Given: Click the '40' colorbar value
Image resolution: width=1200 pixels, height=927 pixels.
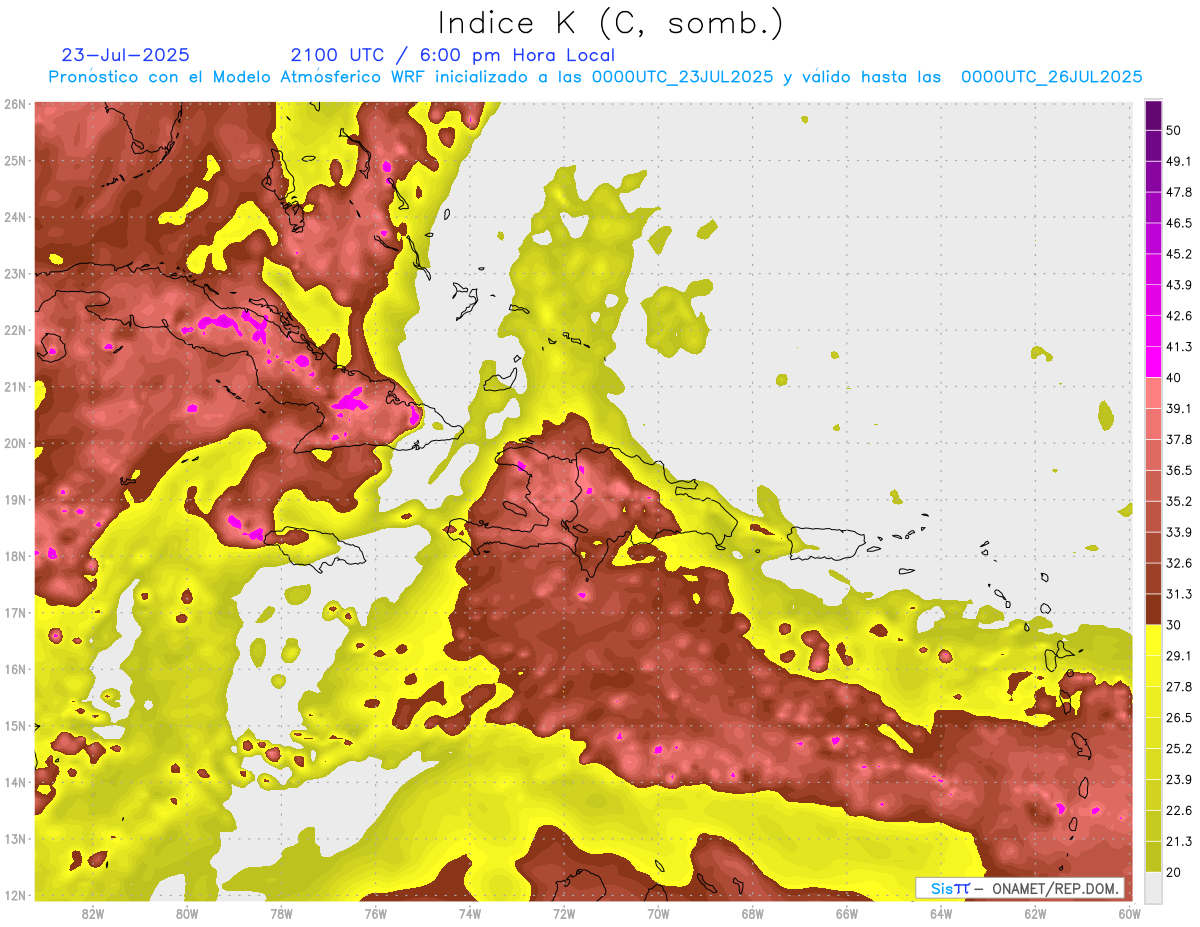Looking at the screenshot, I should point(1173,378).
